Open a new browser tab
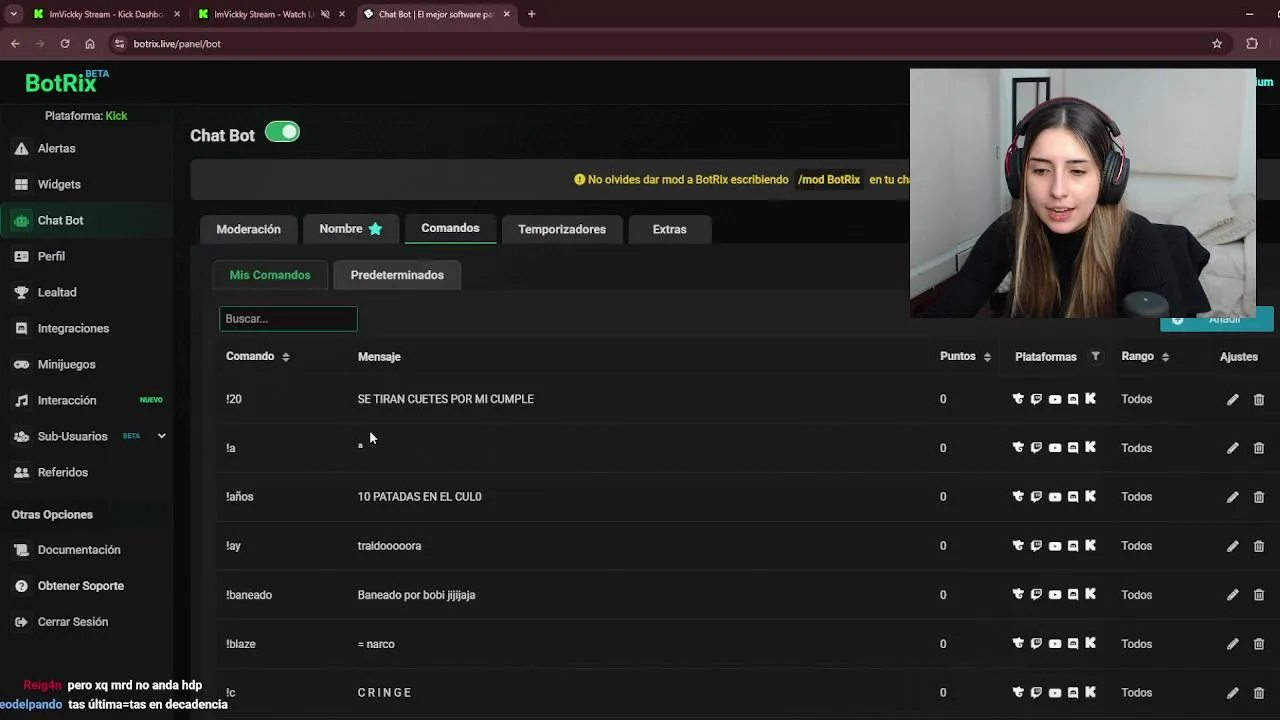1280x720 pixels. point(531,14)
